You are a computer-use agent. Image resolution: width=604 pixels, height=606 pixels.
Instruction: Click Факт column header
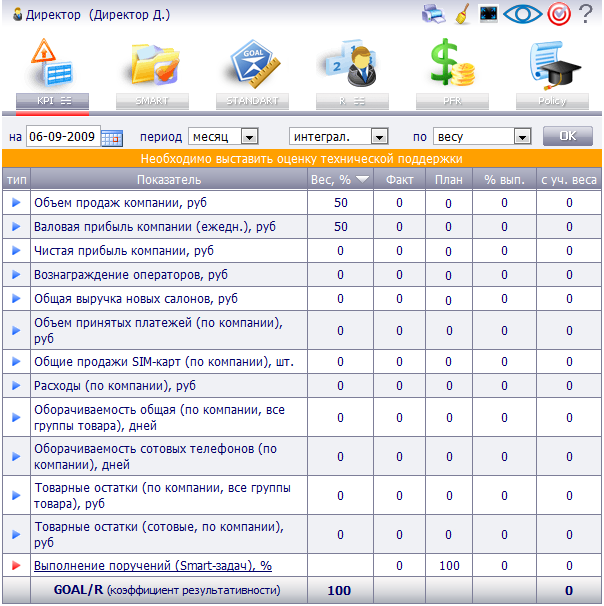tap(399, 180)
